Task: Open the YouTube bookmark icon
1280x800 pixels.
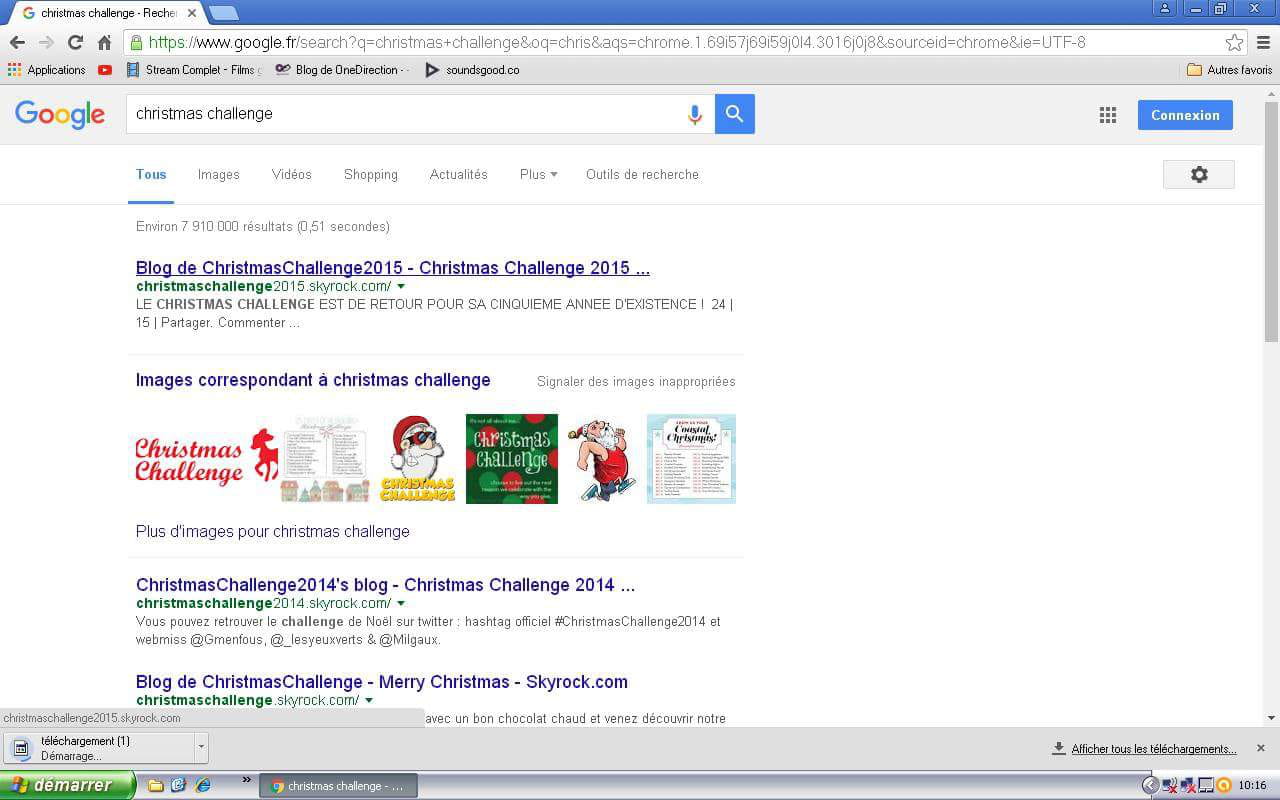Action: click(105, 70)
